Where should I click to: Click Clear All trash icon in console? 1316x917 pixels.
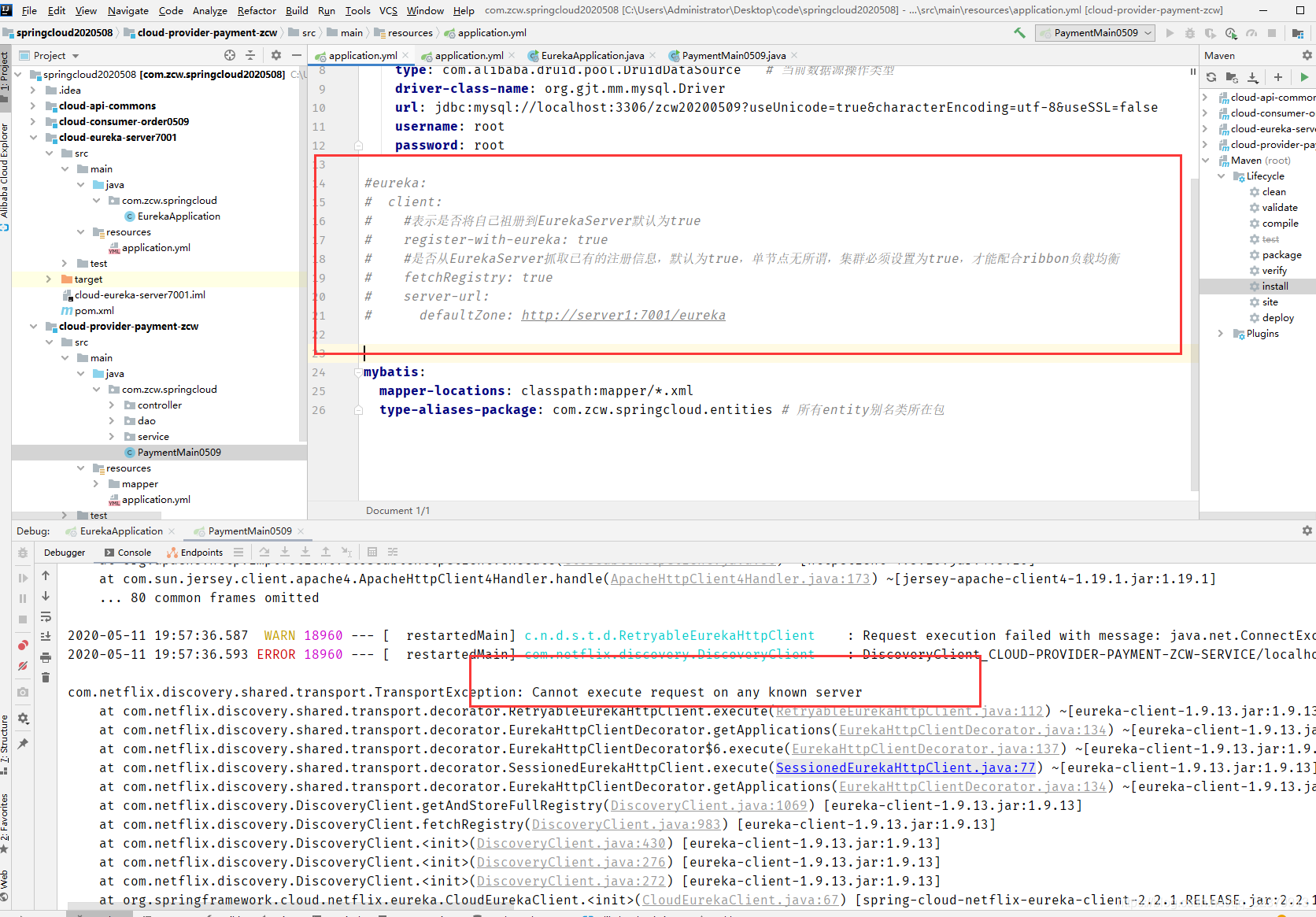[46, 677]
